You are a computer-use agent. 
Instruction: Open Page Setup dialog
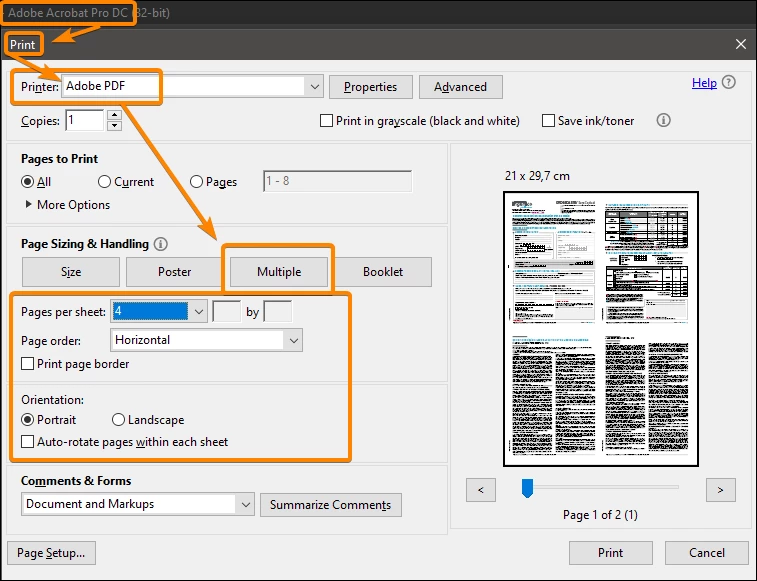[51, 553]
